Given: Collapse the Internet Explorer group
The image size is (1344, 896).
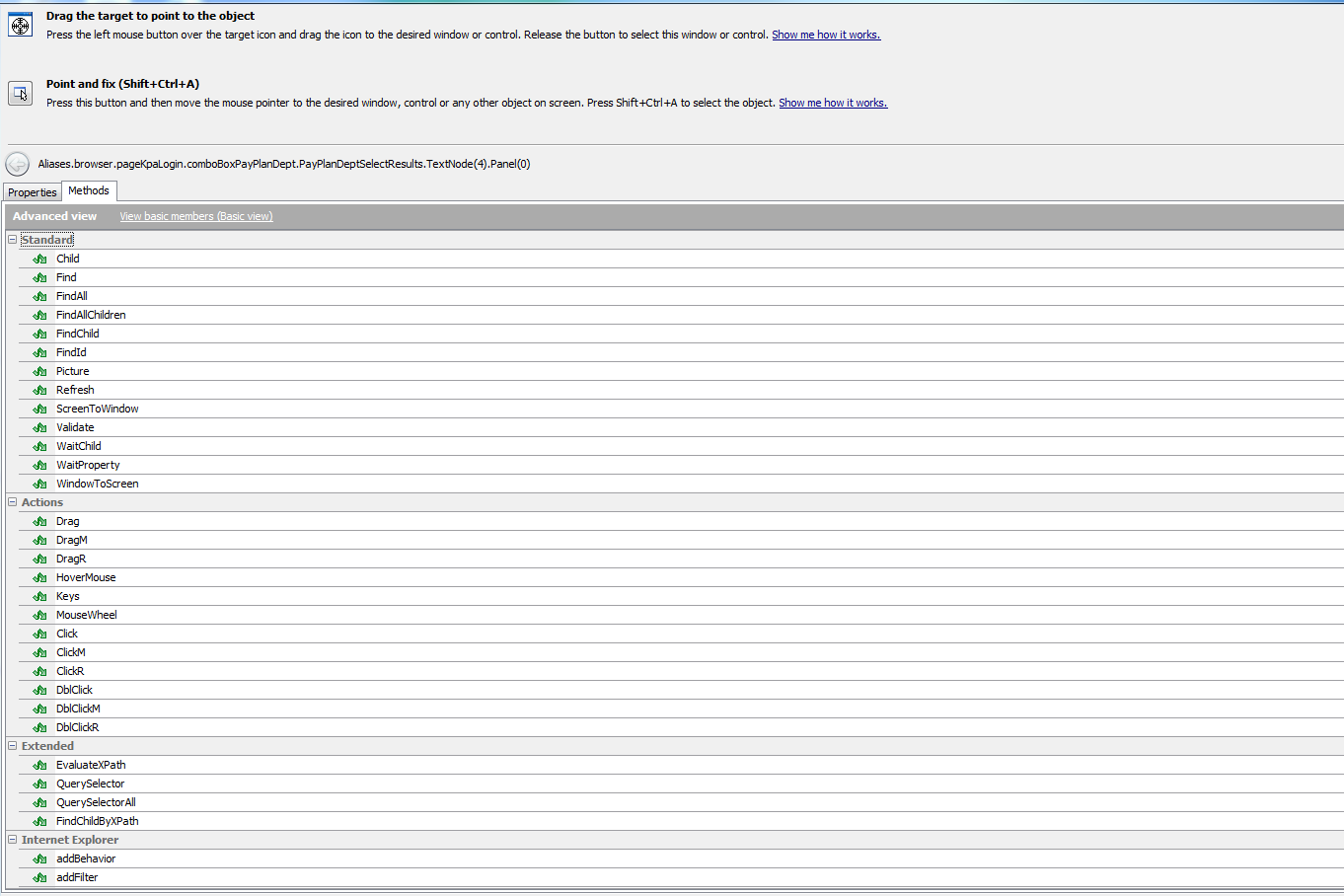Looking at the screenshot, I should (13, 840).
